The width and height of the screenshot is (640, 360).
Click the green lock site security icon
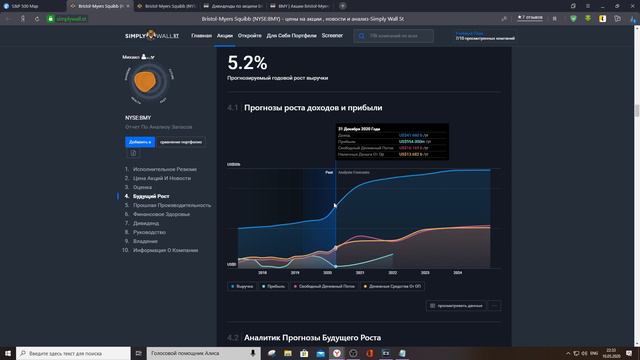tap(51, 19)
